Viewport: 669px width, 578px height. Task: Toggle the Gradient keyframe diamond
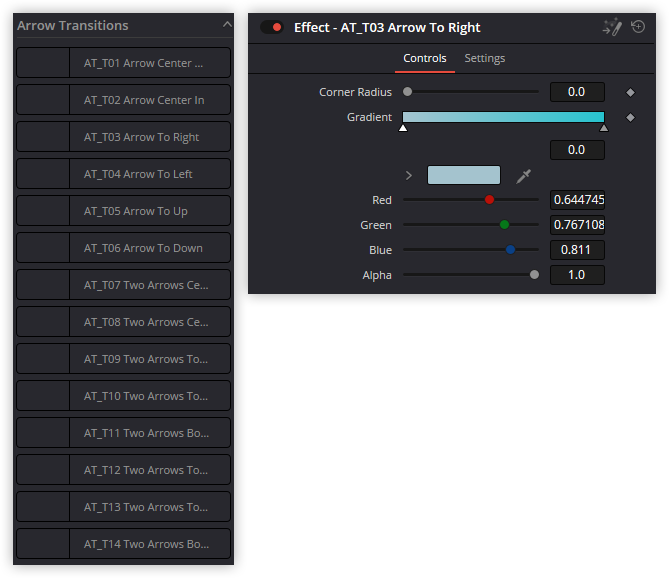[630, 117]
